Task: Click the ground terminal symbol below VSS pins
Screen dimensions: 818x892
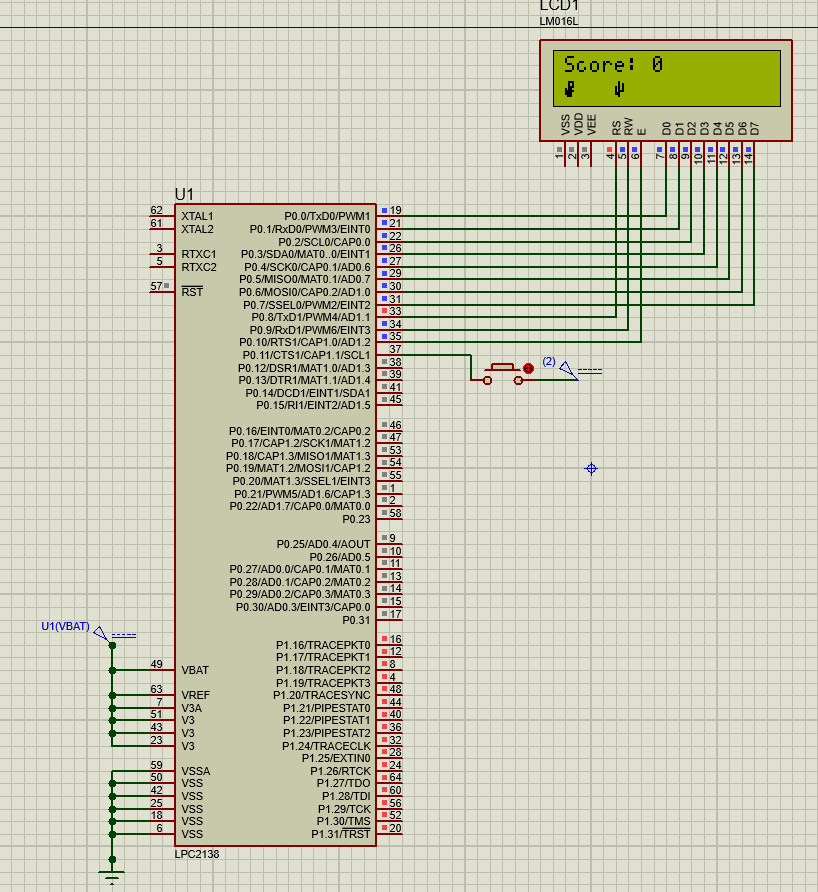Action: pos(112,877)
